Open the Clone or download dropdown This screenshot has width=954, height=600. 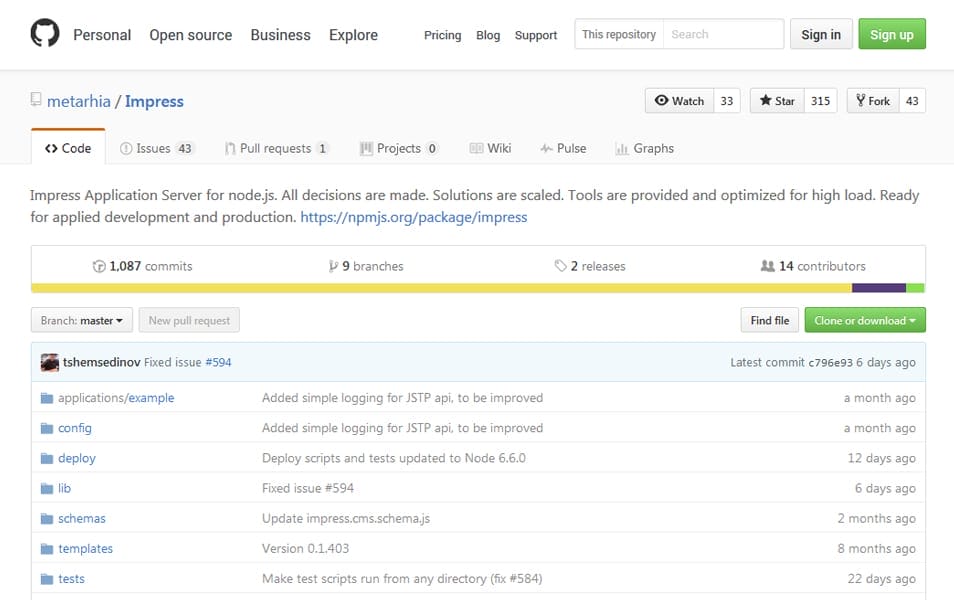coord(865,321)
